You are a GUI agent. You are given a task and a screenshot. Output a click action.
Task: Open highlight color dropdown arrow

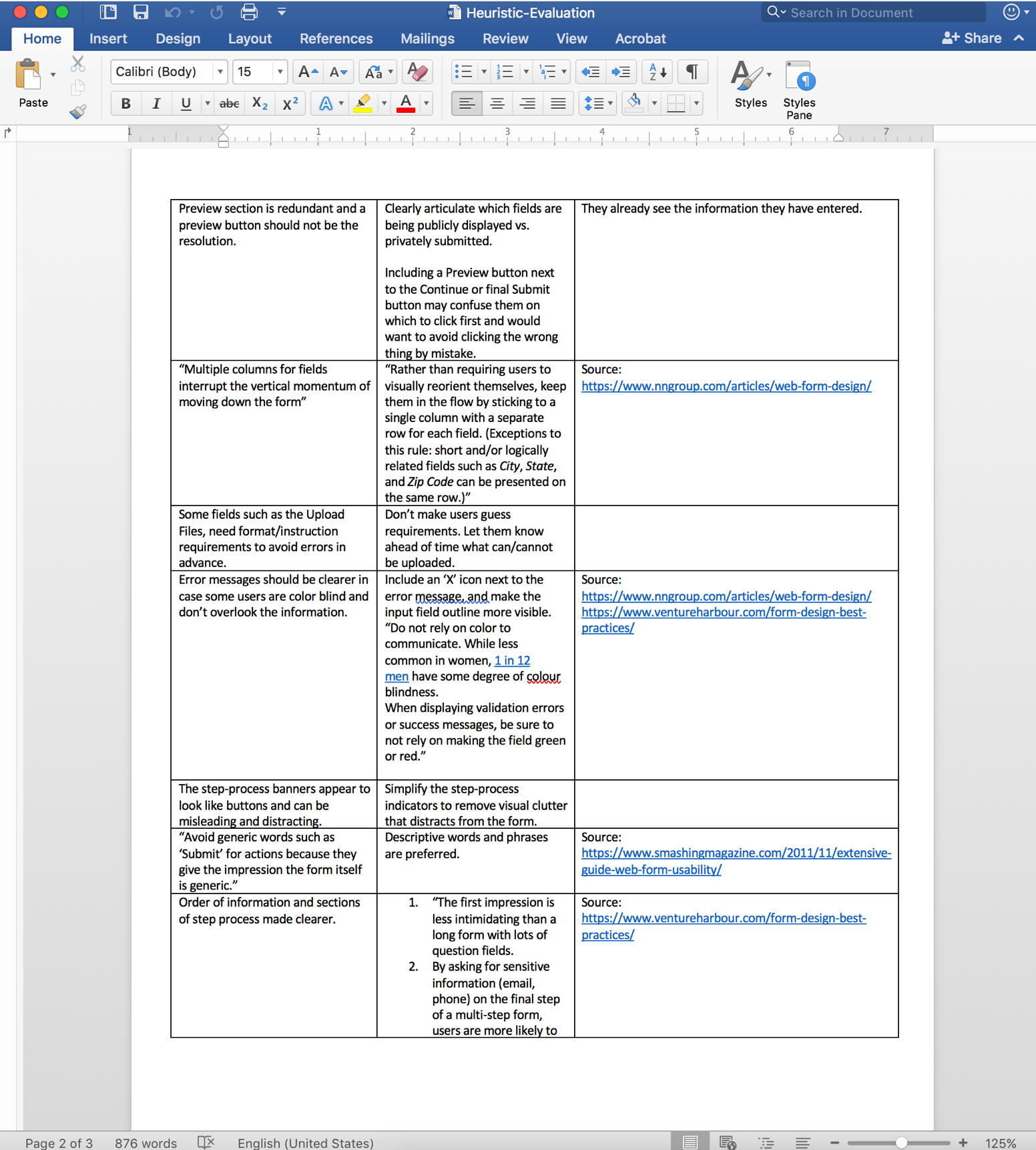coord(384,104)
